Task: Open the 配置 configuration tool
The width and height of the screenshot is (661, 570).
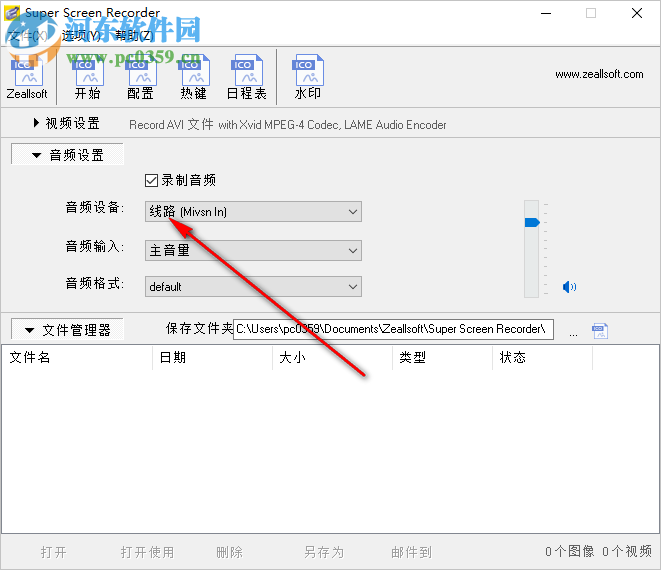Action: pyautogui.click(x=141, y=77)
